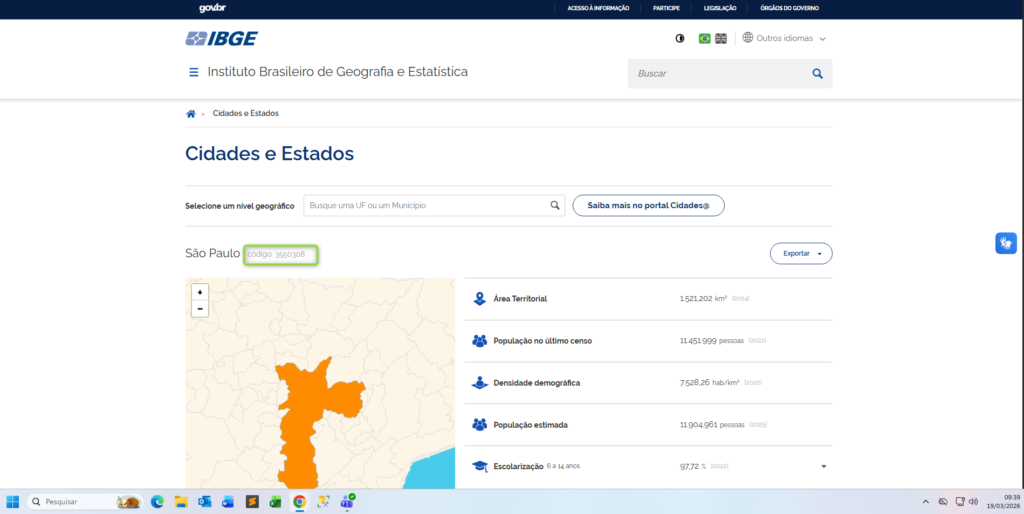Image resolution: width=1024 pixels, height=514 pixels.
Task: Open the Outros idiomas dropdown
Action: [x=785, y=38]
